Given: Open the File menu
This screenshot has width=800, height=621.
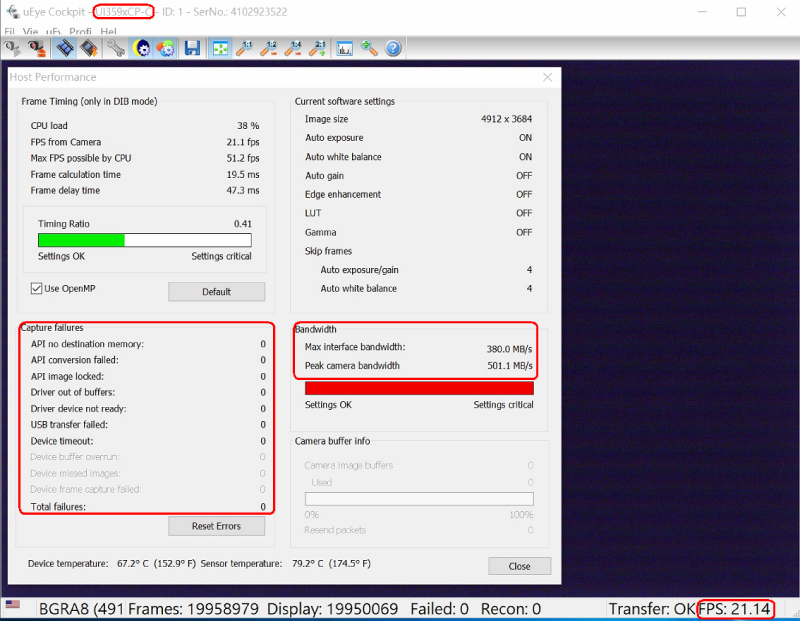Looking at the screenshot, I should click(9, 32).
